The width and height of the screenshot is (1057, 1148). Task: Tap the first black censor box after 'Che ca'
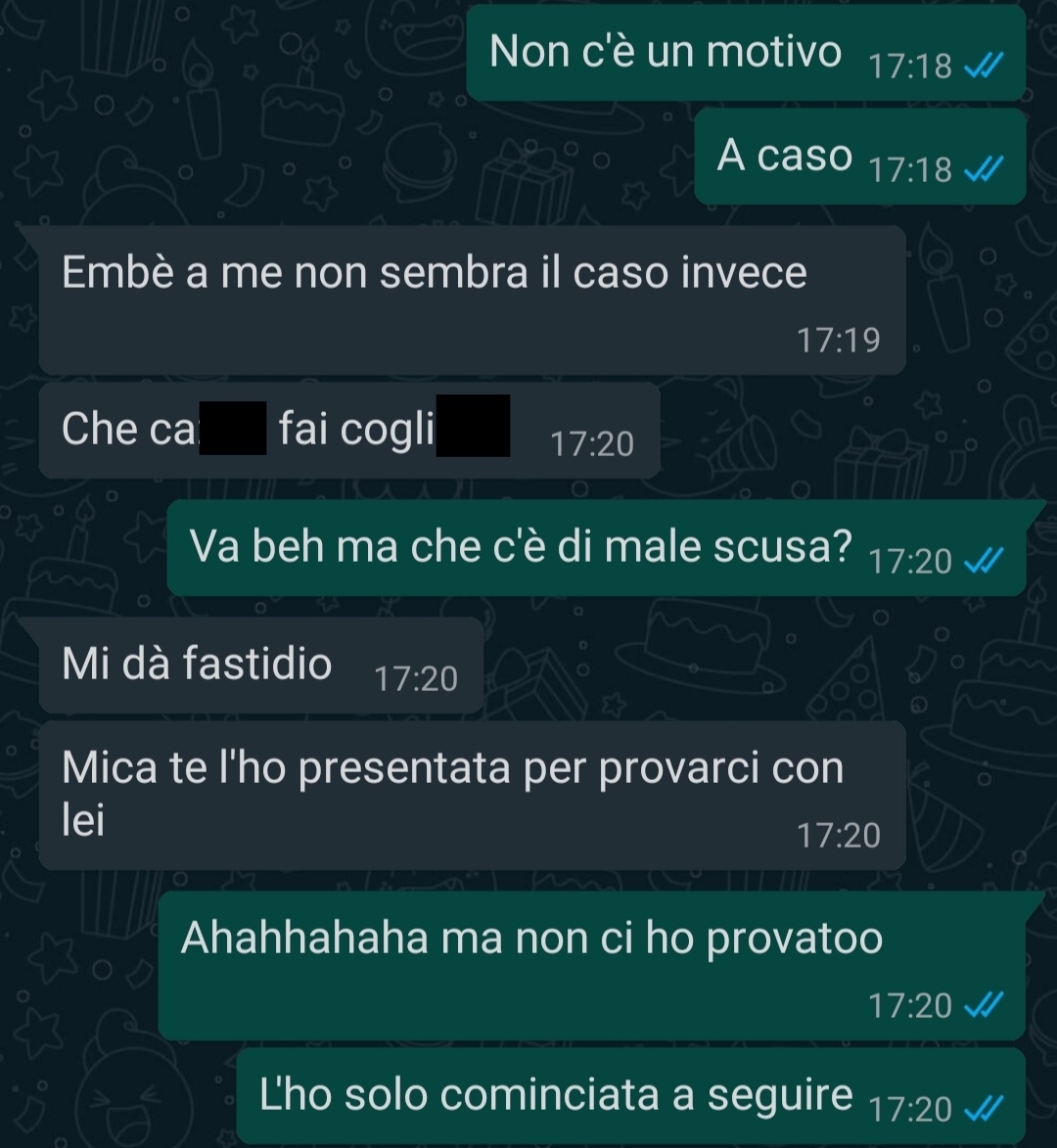(233, 429)
